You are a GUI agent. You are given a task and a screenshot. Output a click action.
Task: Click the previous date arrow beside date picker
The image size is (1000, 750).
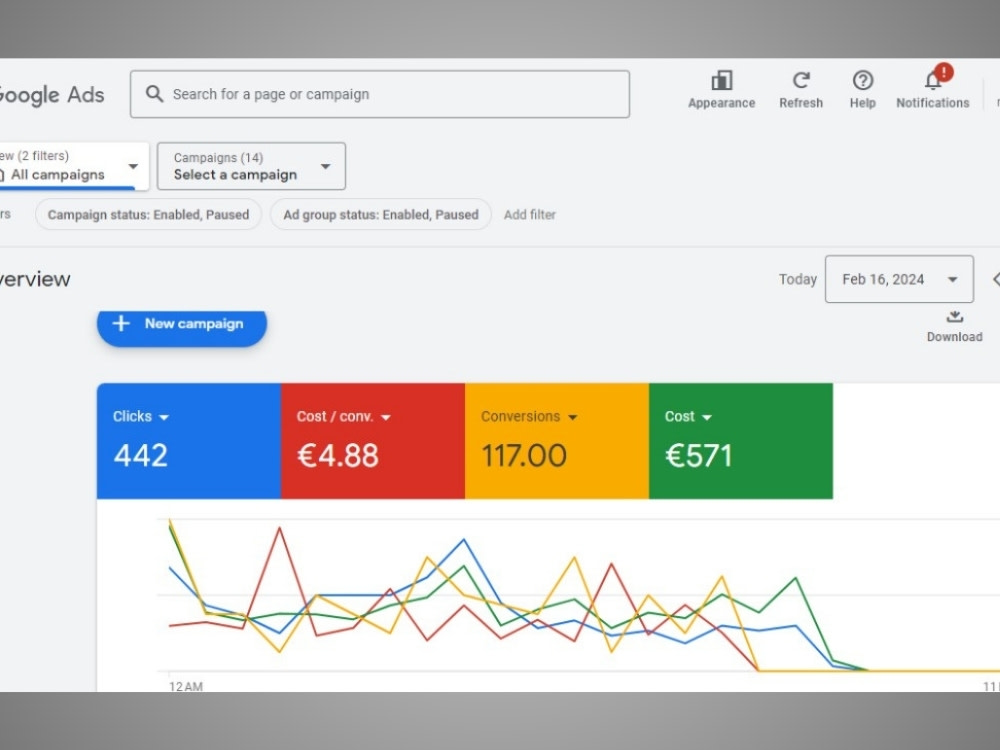tap(996, 279)
